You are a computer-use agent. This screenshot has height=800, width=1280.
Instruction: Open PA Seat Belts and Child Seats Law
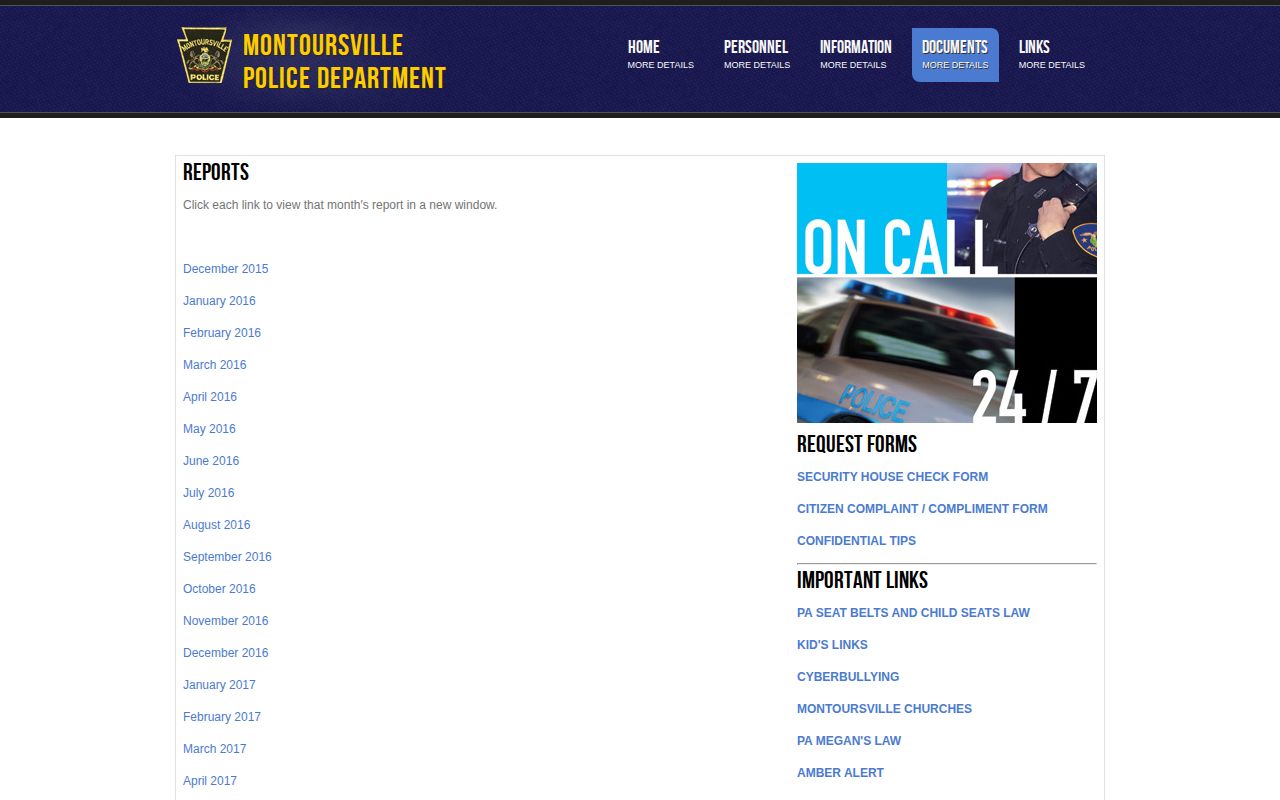pyautogui.click(x=913, y=613)
